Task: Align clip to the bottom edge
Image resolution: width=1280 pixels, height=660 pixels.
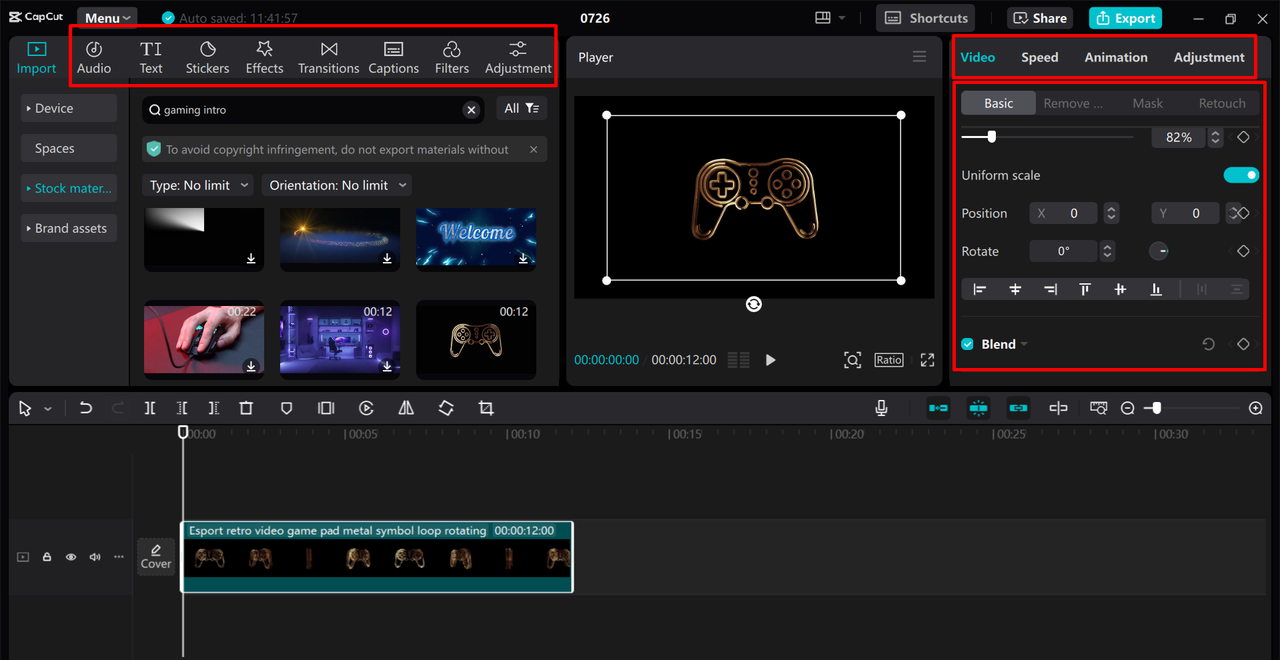Action: pos(1156,289)
